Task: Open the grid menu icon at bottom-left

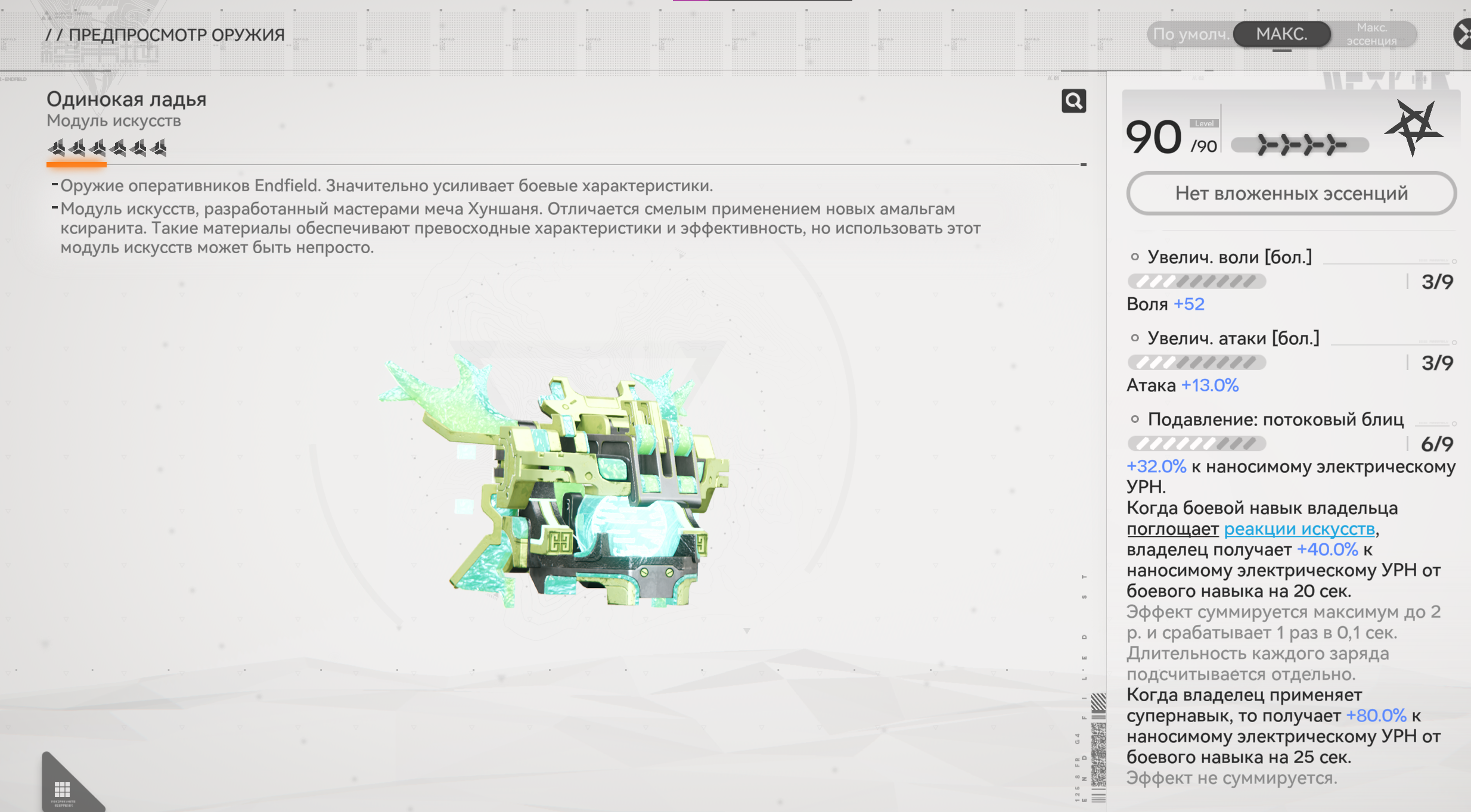Action: [63, 790]
